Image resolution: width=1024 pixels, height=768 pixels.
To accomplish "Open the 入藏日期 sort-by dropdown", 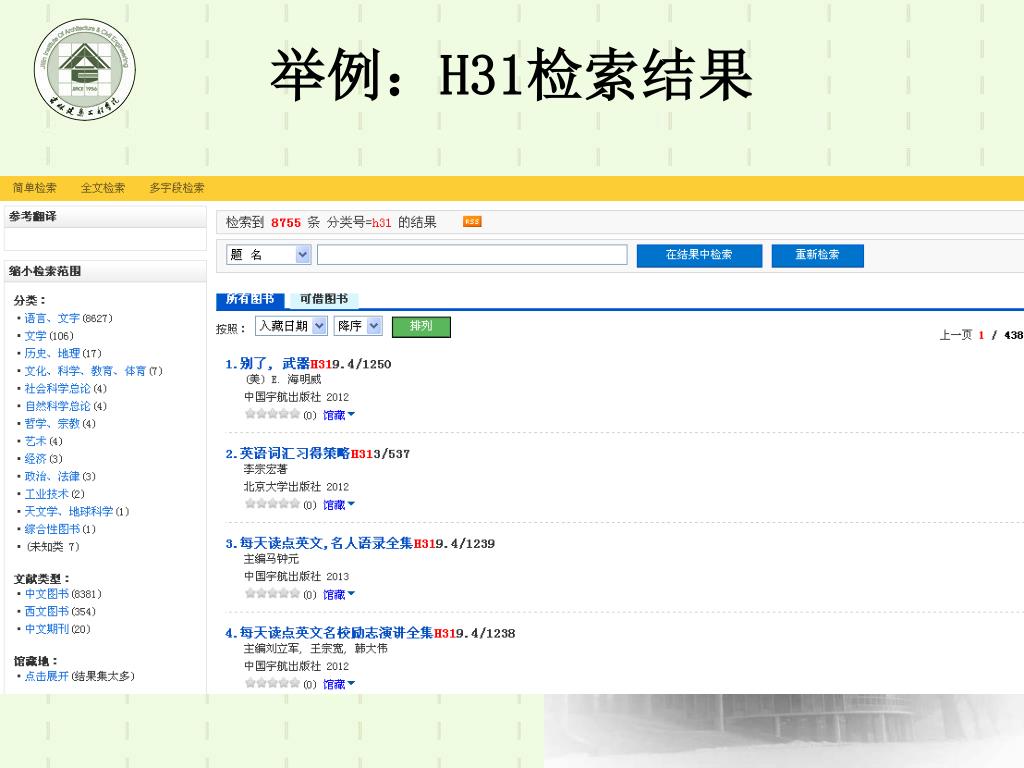I will pos(291,325).
